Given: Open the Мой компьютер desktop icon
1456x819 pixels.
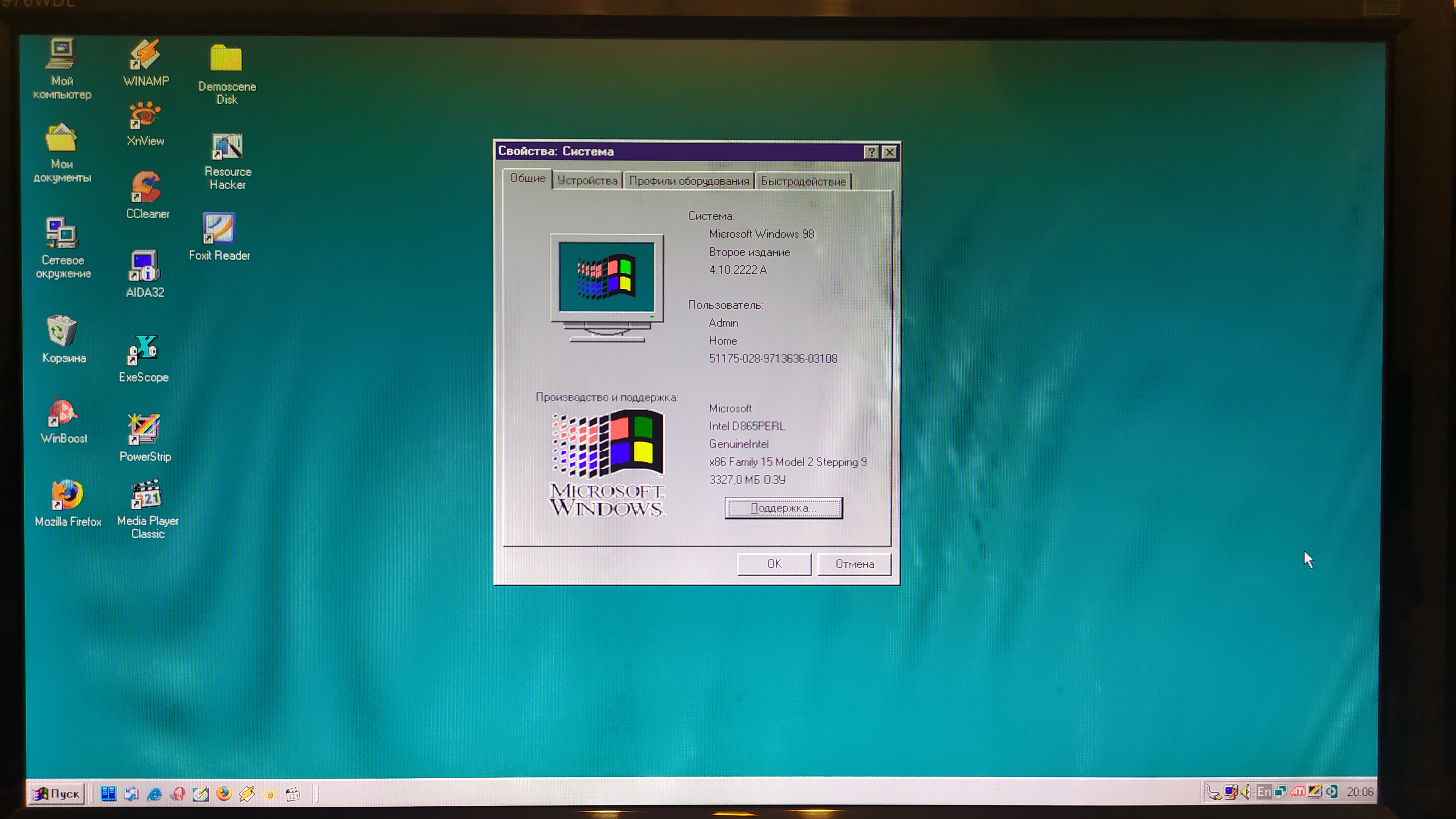Looking at the screenshot, I should [62, 68].
